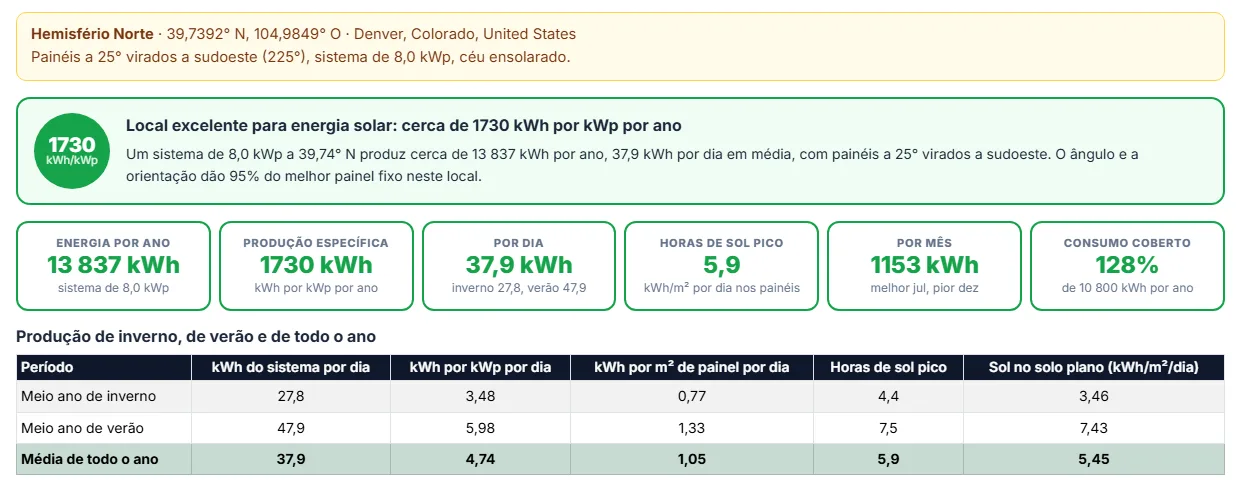Click the Horas de sol pico card

pyautogui.click(x=722, y=266)
